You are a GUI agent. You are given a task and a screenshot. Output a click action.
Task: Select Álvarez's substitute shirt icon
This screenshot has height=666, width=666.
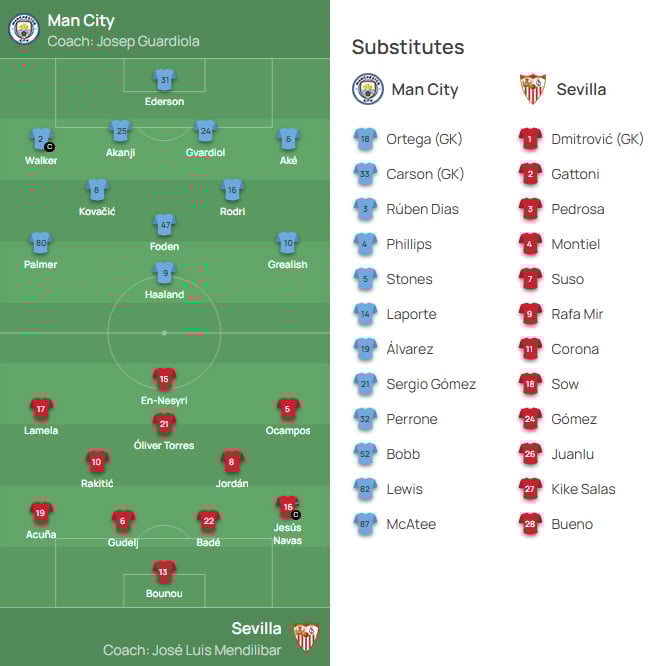coord(365,349)
